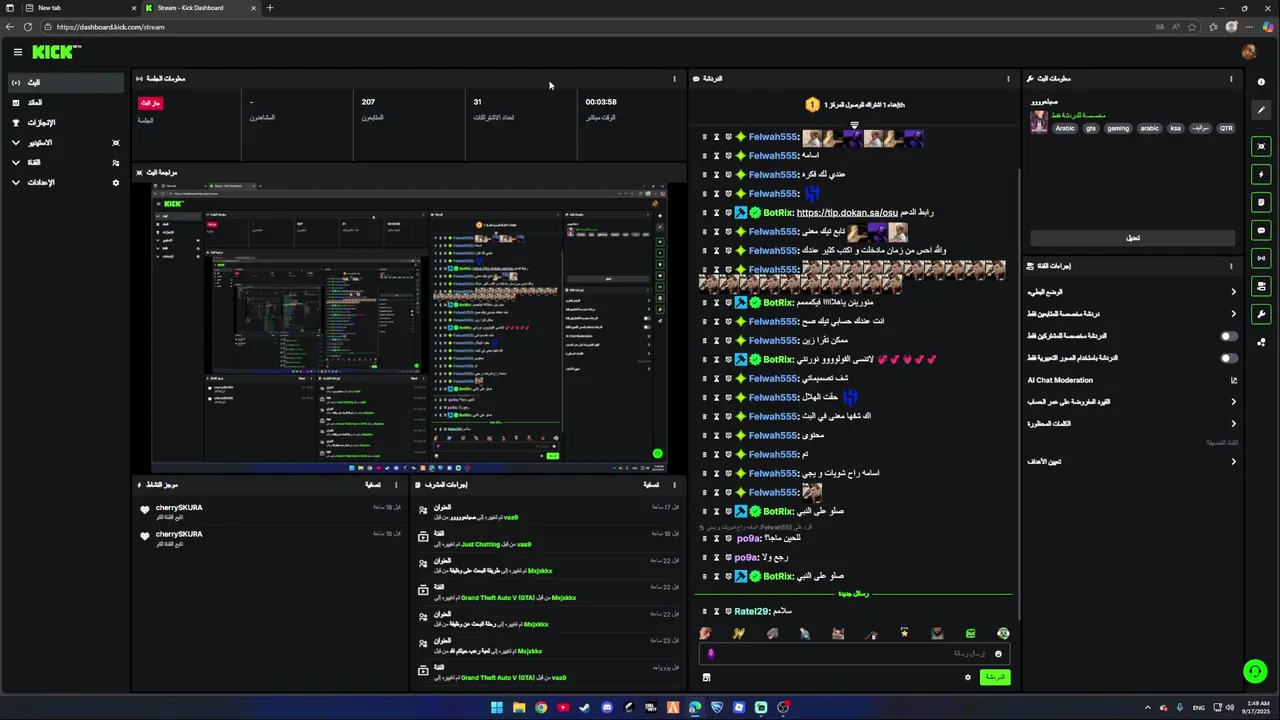The width and height of the screenshot is (1280, 720).
Task: Open File Explorer from taskbar
Action: tap(519, 707)
